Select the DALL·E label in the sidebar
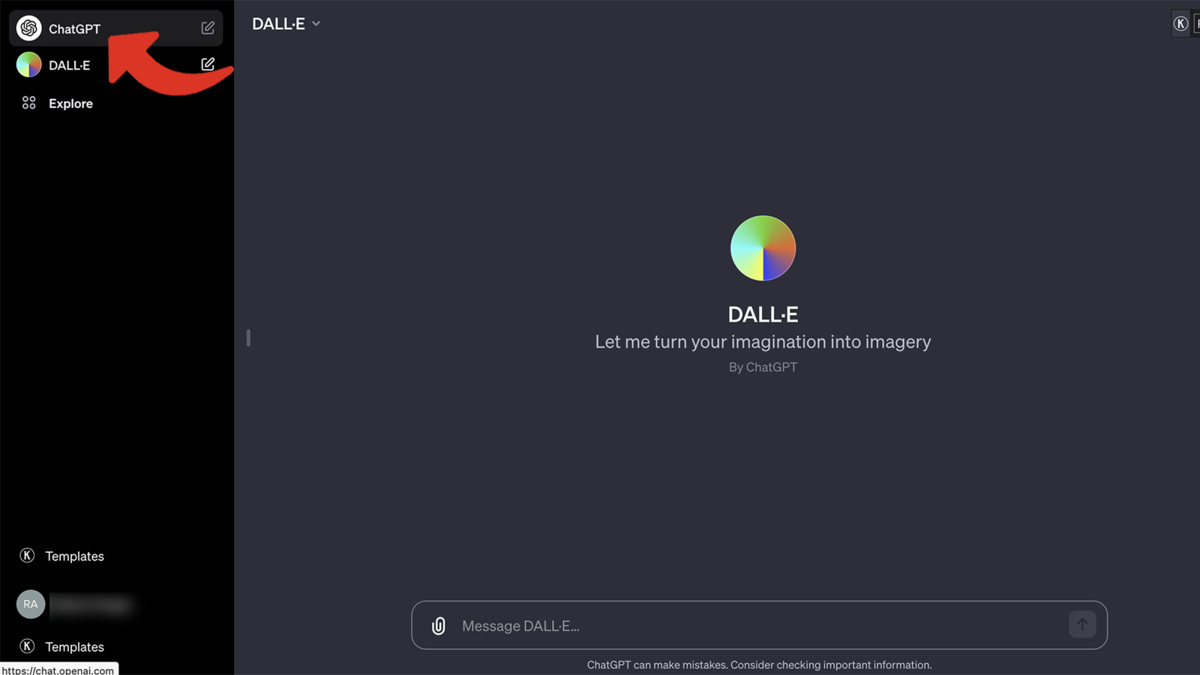 pyautogui.click(x=69, y=65)
